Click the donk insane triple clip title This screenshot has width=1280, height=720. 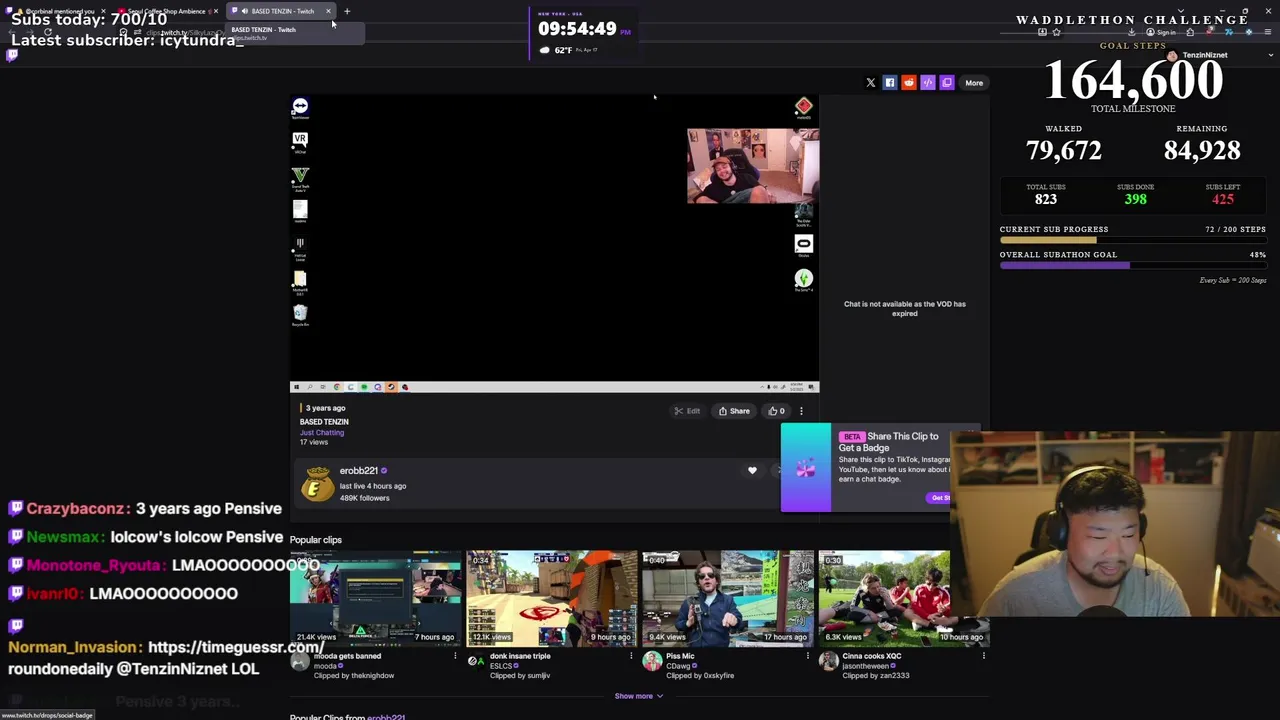point(520,656)
